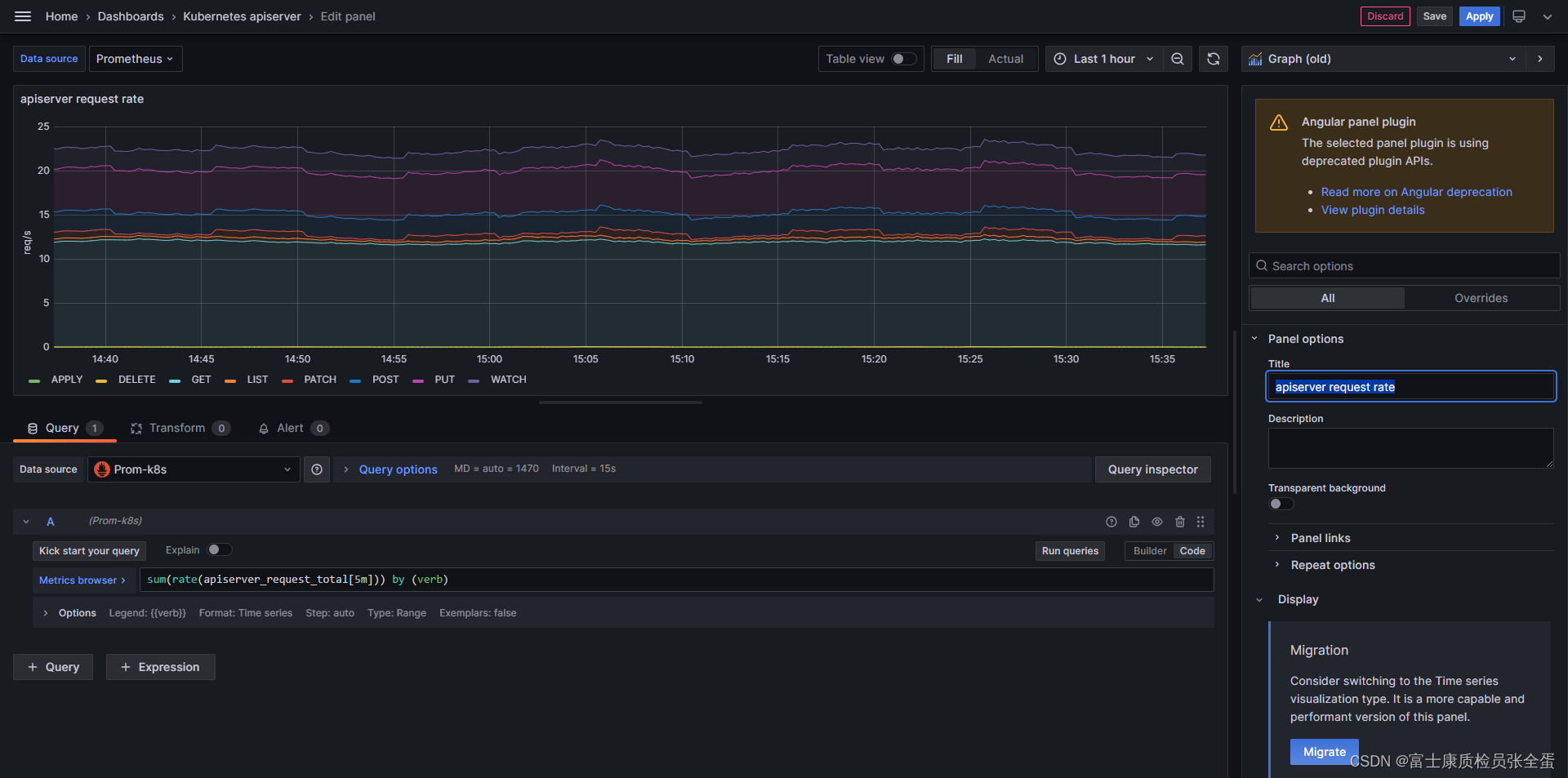Open View plugin details link
This screenshot has height=778, width=1568.
pyautogui.click(x=1372, y=210)
